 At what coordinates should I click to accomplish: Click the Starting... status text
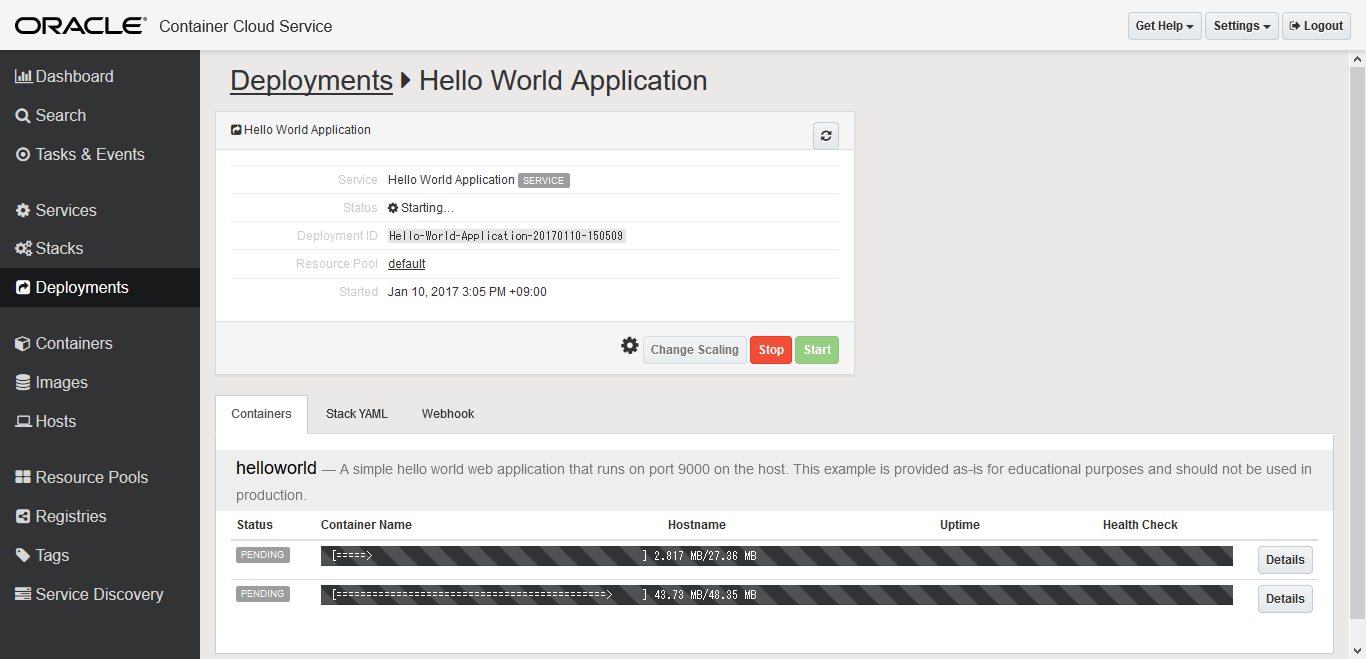tap(427, 208)
